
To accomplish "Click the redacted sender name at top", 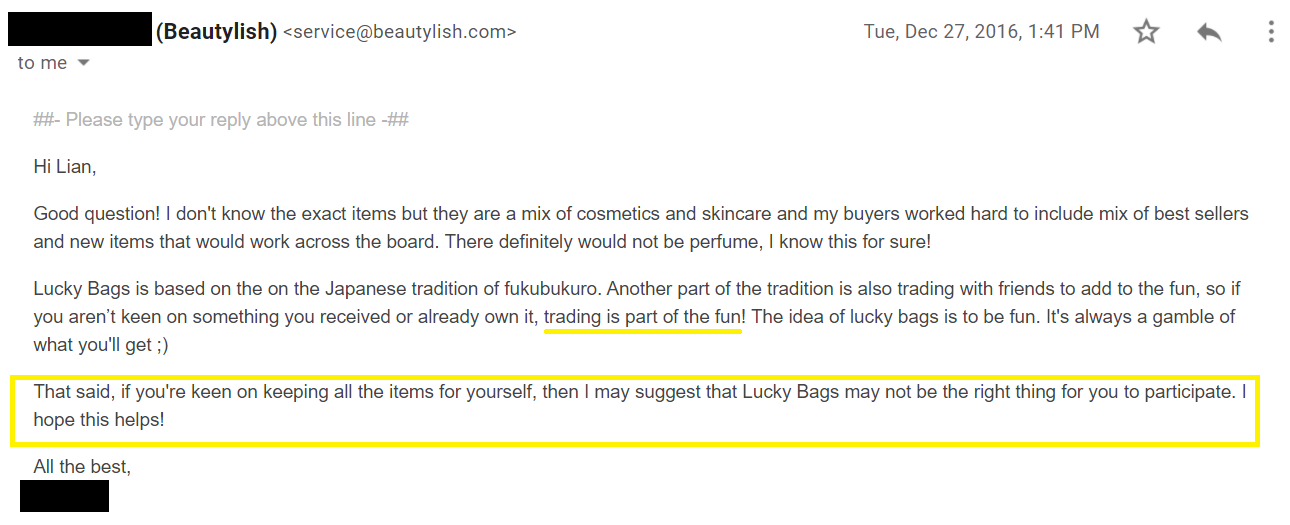I will (79, 30).
